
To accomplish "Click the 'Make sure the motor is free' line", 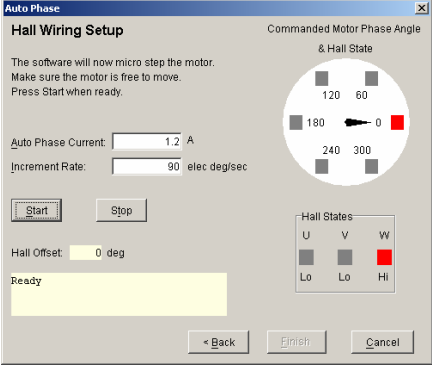I will click(x=96, y=77).
